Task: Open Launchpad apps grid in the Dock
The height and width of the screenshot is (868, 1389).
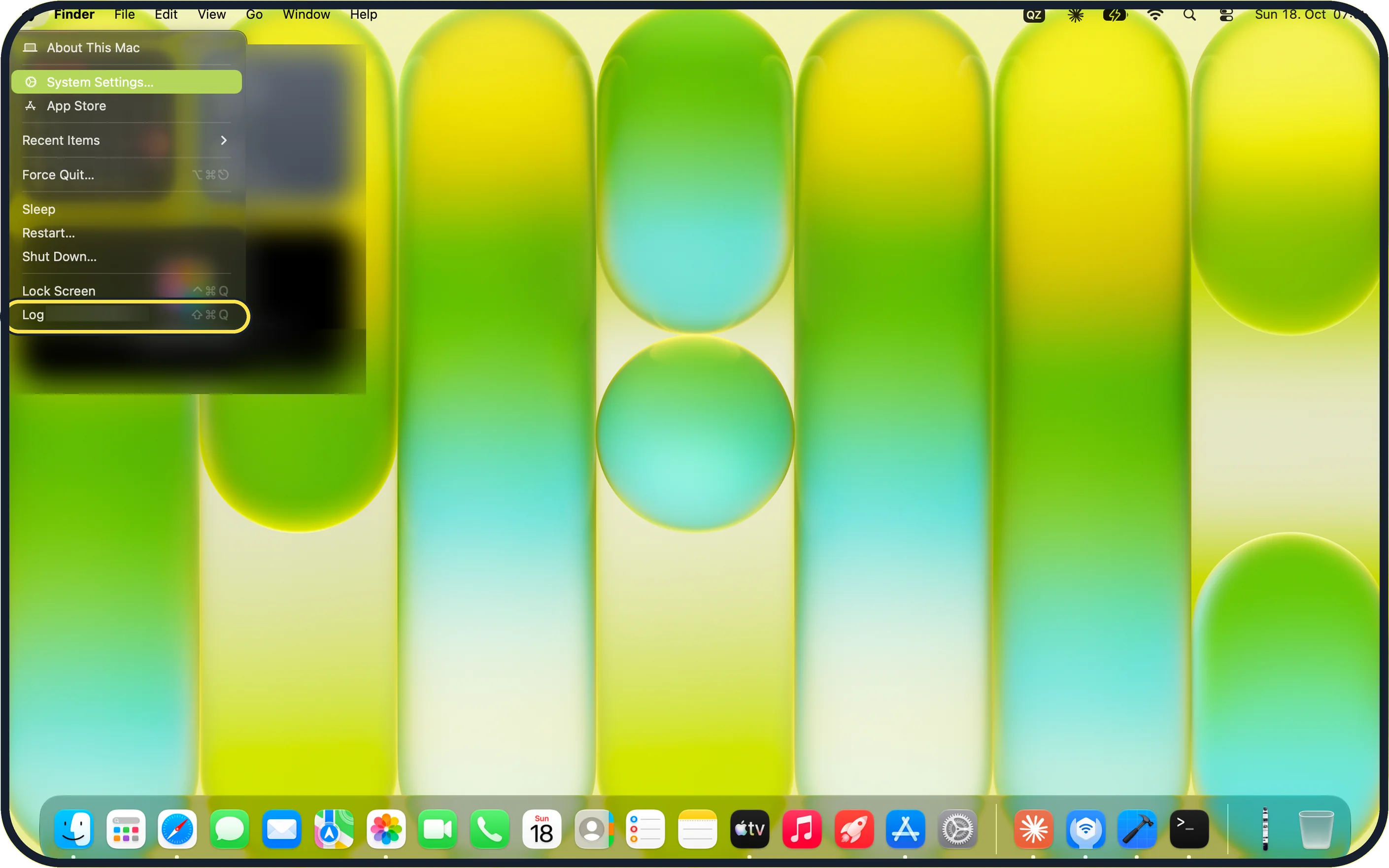Action: (126, 829)
